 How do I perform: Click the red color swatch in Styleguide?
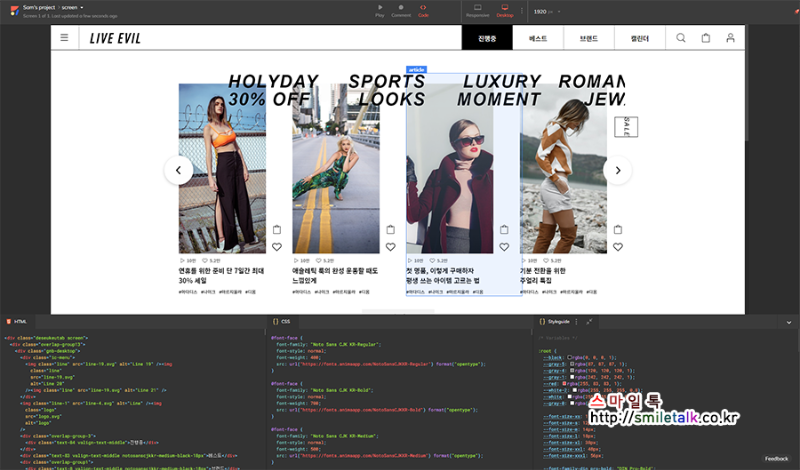[564, 384]
